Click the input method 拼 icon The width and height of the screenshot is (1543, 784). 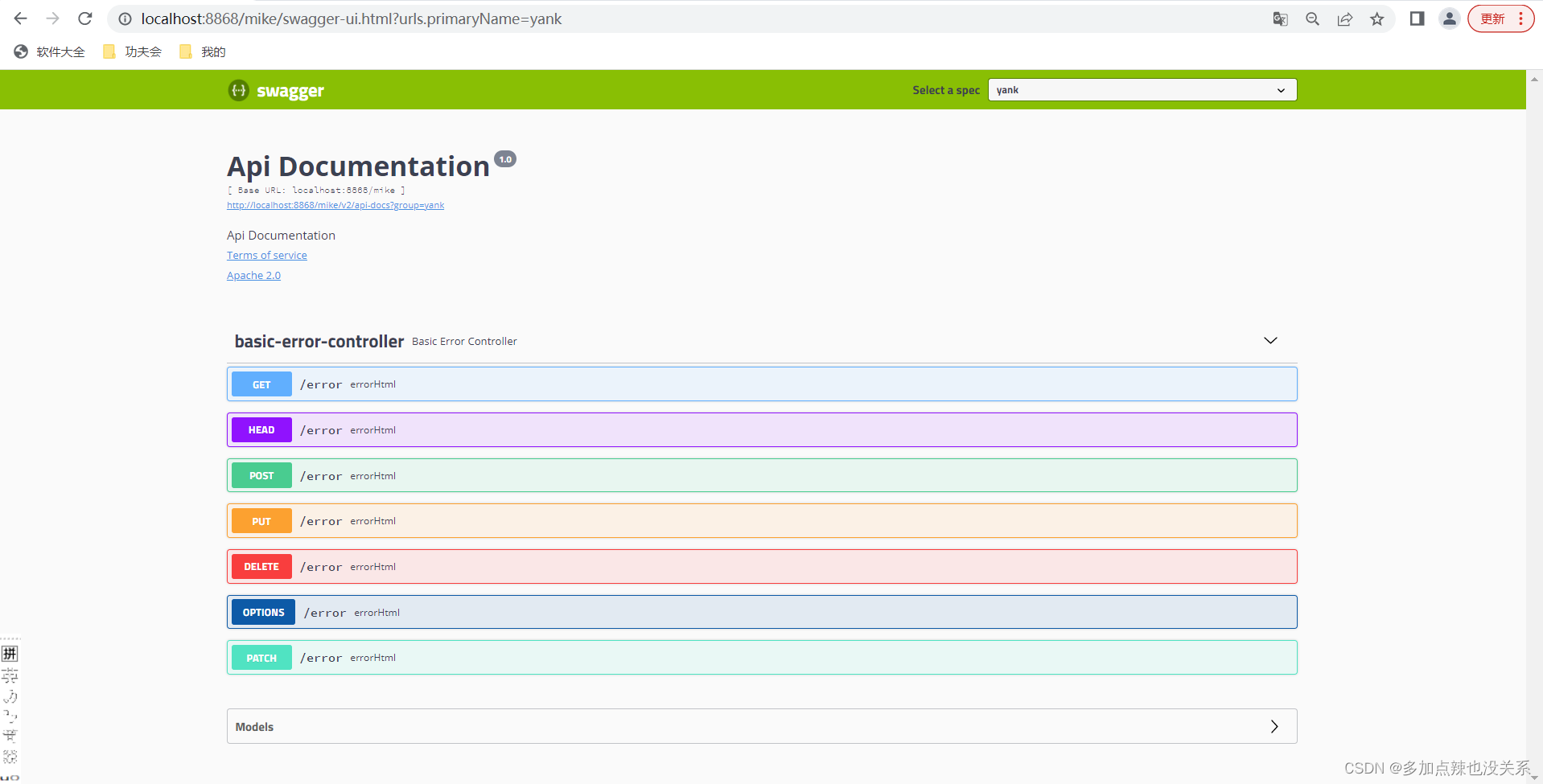10,654
